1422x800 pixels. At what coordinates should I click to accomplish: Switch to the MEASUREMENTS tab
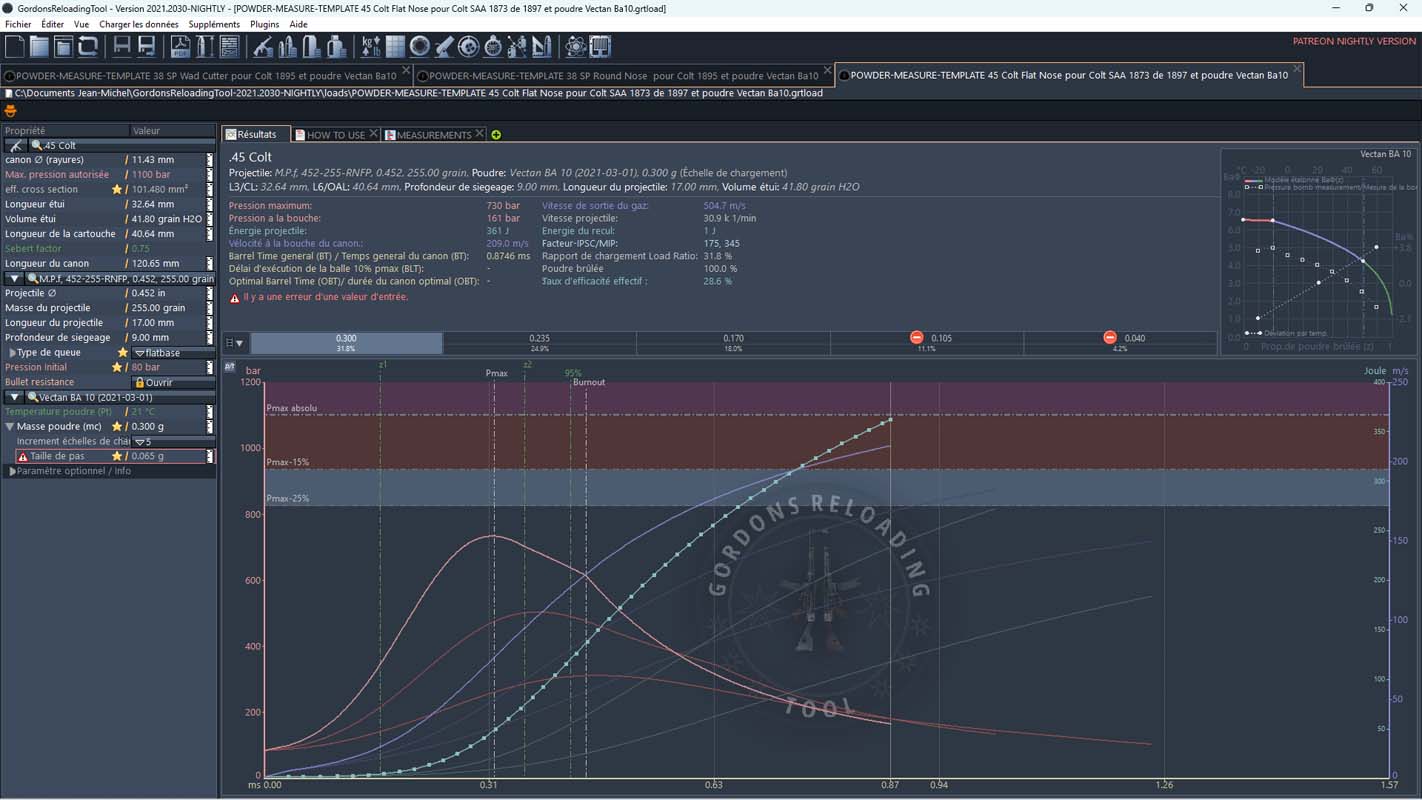click(x=433, y=135)
